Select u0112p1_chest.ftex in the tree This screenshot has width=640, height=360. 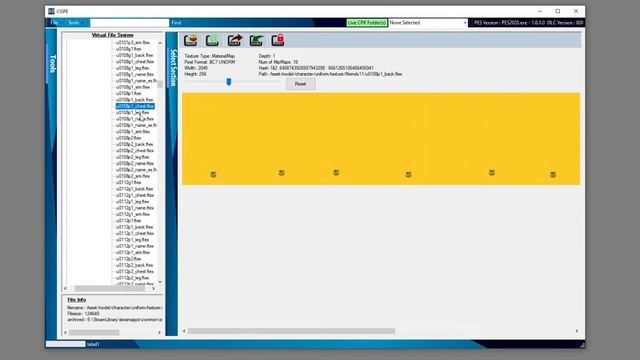click(135, 233)
